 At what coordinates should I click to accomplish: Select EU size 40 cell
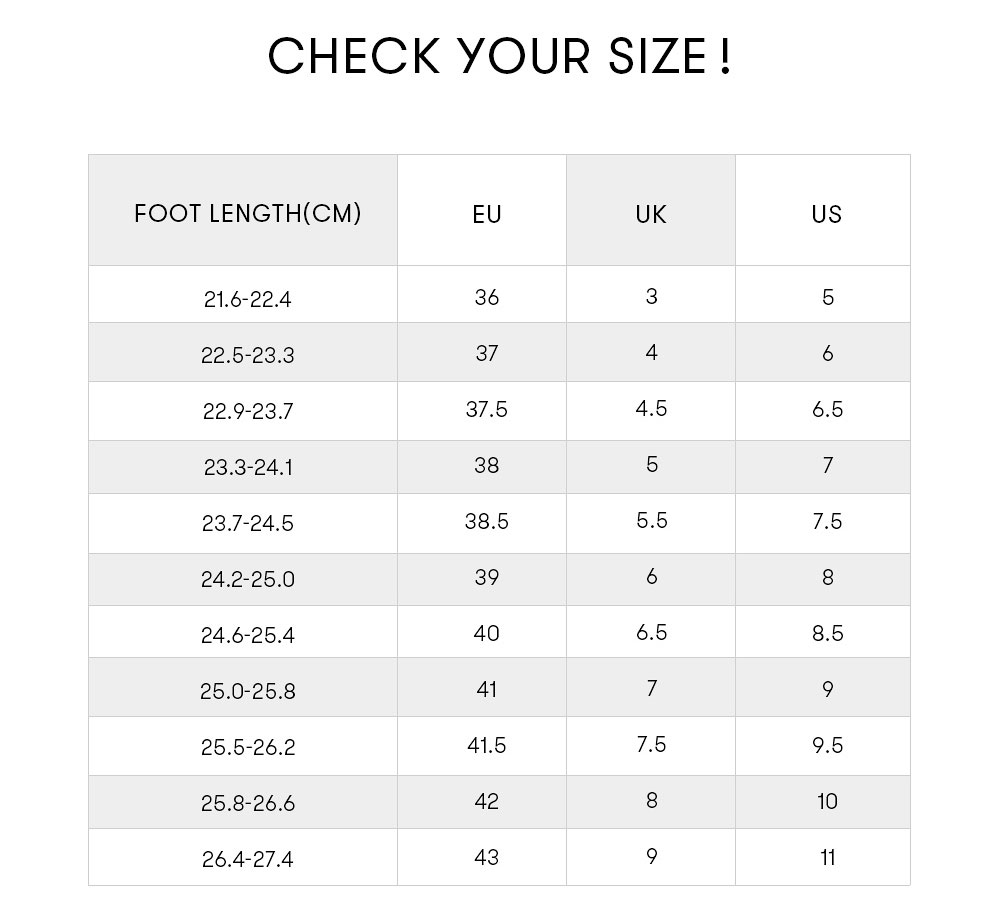coord(486,634)
